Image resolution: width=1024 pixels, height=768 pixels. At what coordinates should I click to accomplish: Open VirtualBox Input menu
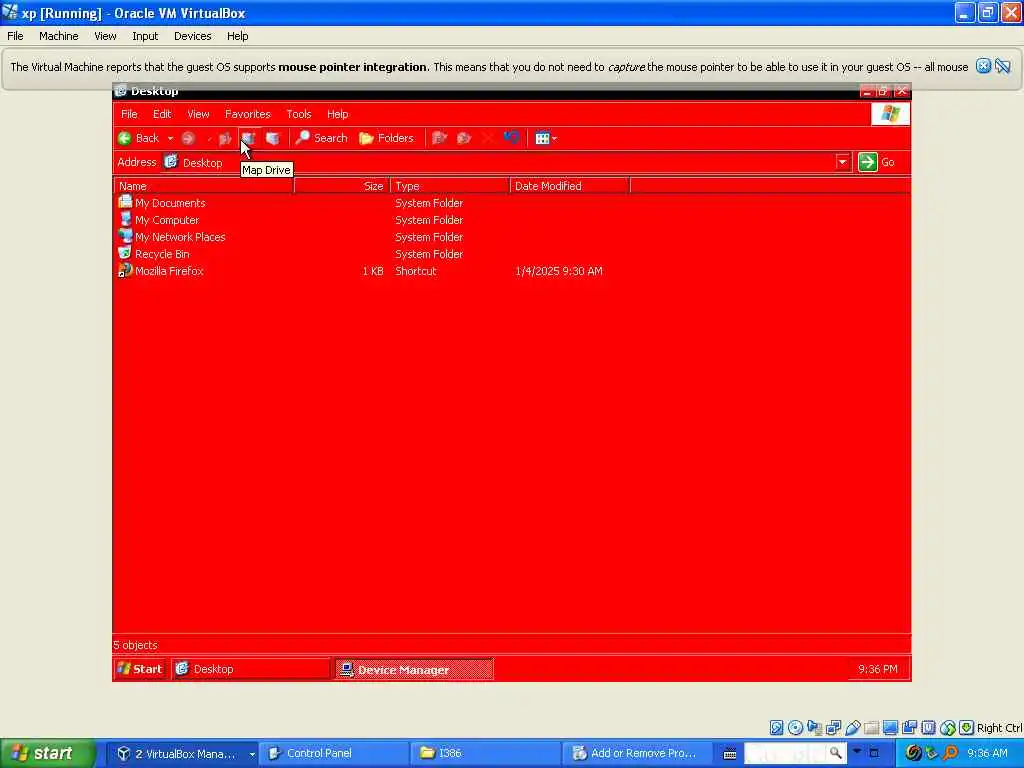tap(145, 36)
